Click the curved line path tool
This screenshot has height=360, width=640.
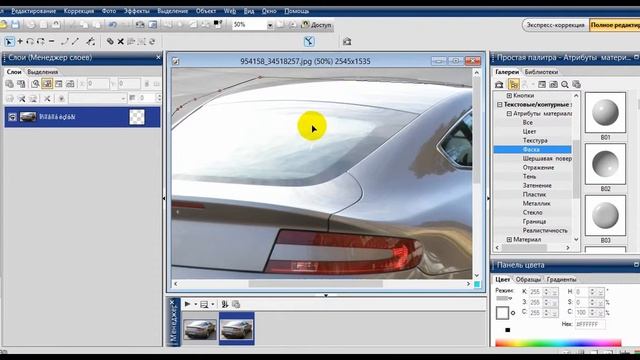pos(64,41)
